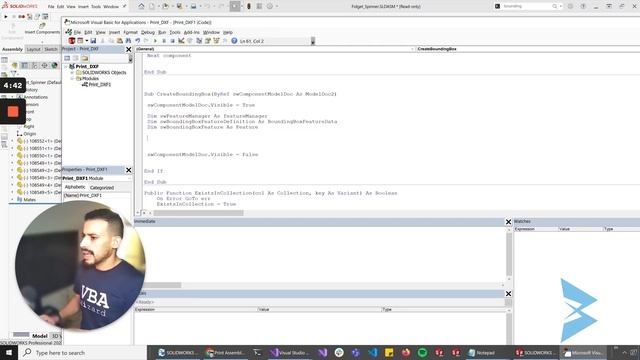Open the VBA Tools menu
Screen dimensions: 640x360
point(175,32)
